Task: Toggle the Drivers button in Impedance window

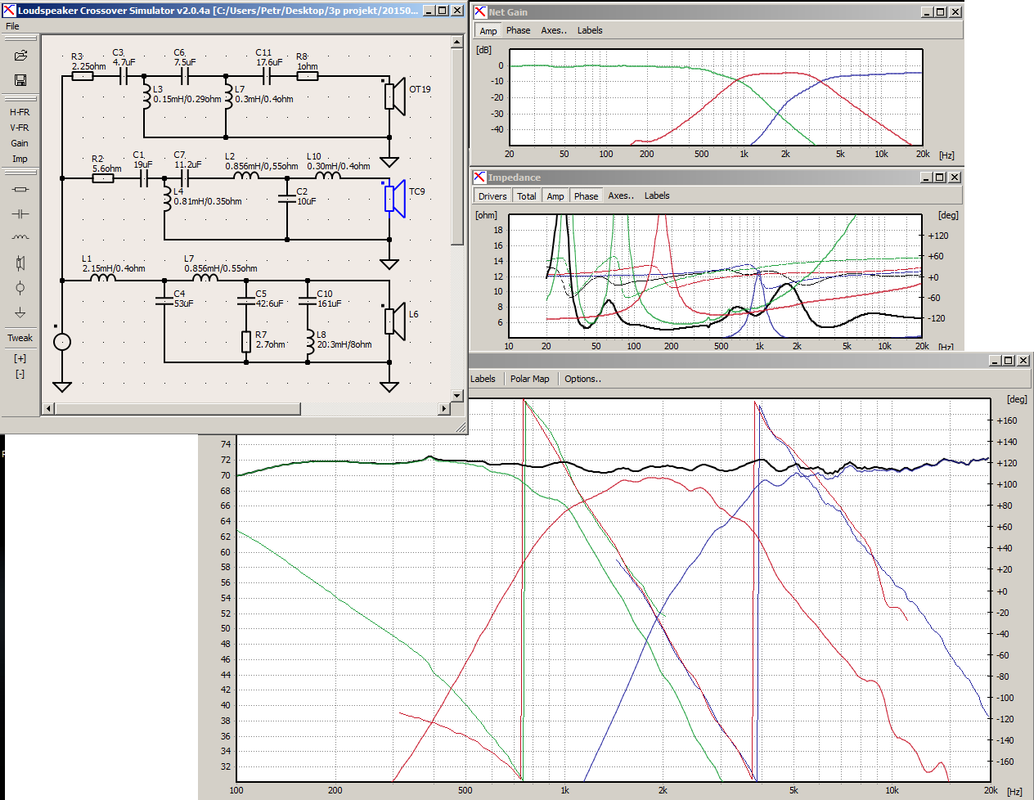Action: tap(493, 196)
